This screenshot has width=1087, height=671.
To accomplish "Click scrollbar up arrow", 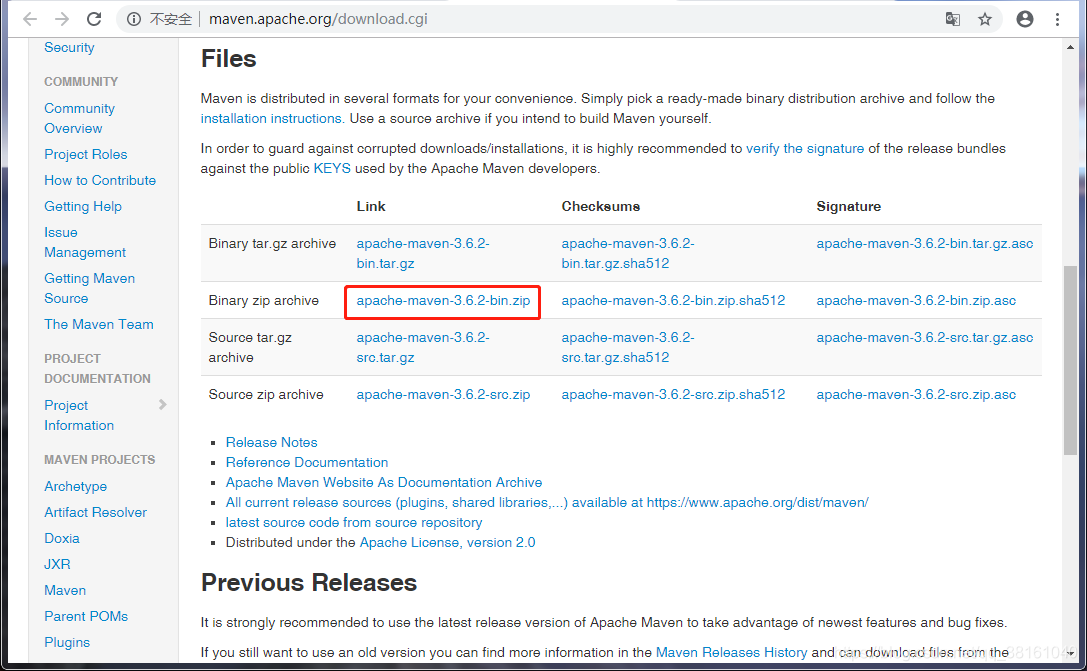I will 1070,47.
